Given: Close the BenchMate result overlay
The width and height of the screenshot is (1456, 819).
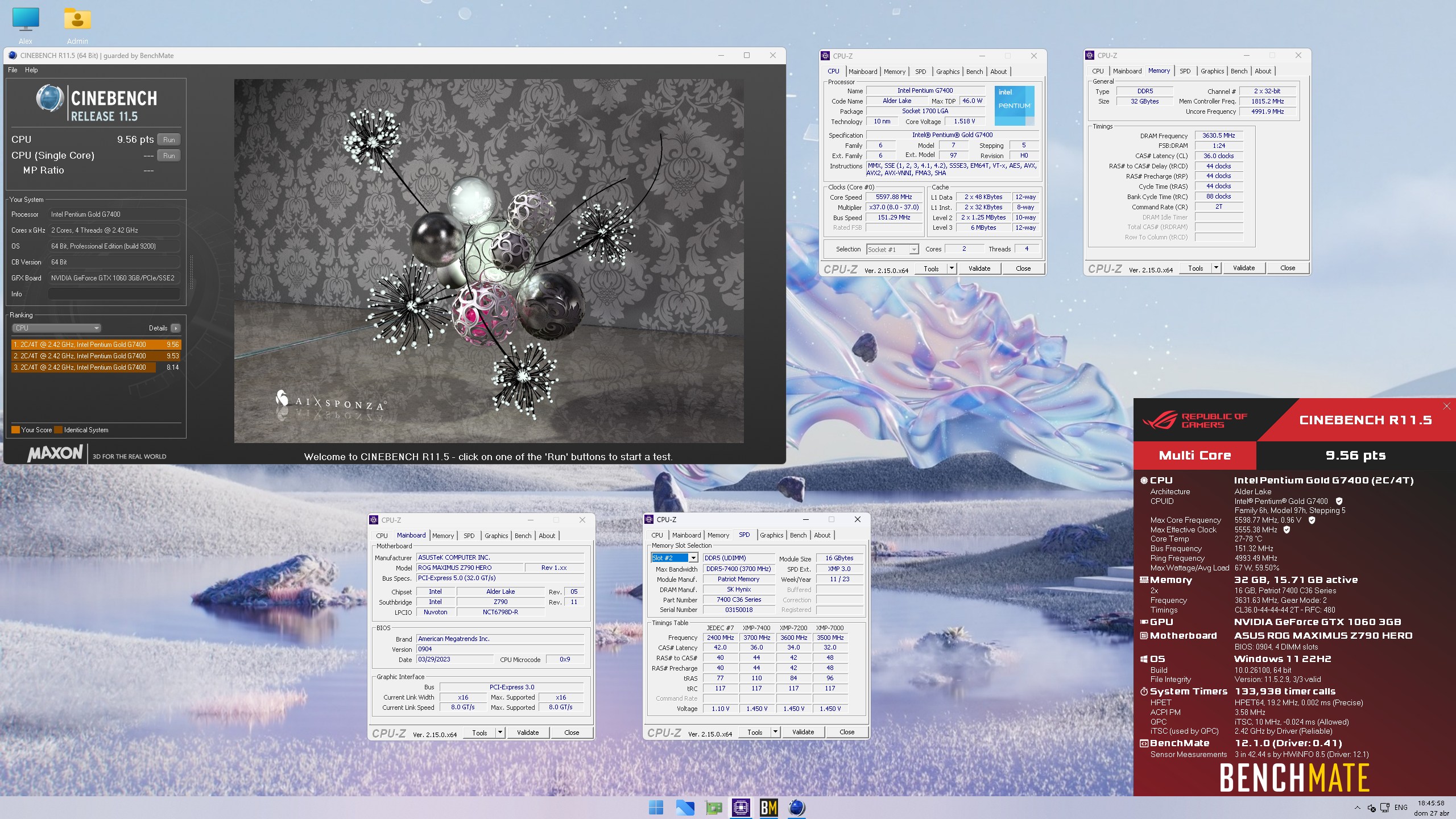Looking at the screenshot, I should tap(1447, 406).
